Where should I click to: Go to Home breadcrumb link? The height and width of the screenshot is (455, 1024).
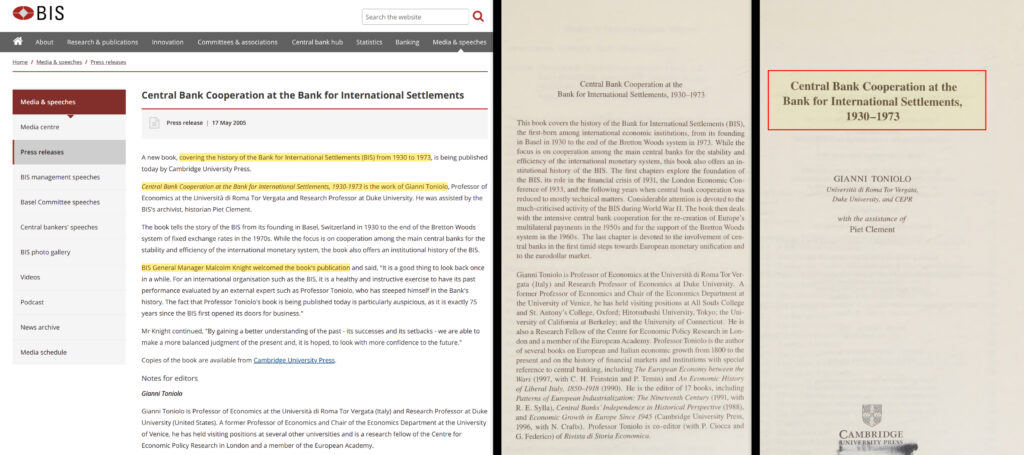(20, 62)
